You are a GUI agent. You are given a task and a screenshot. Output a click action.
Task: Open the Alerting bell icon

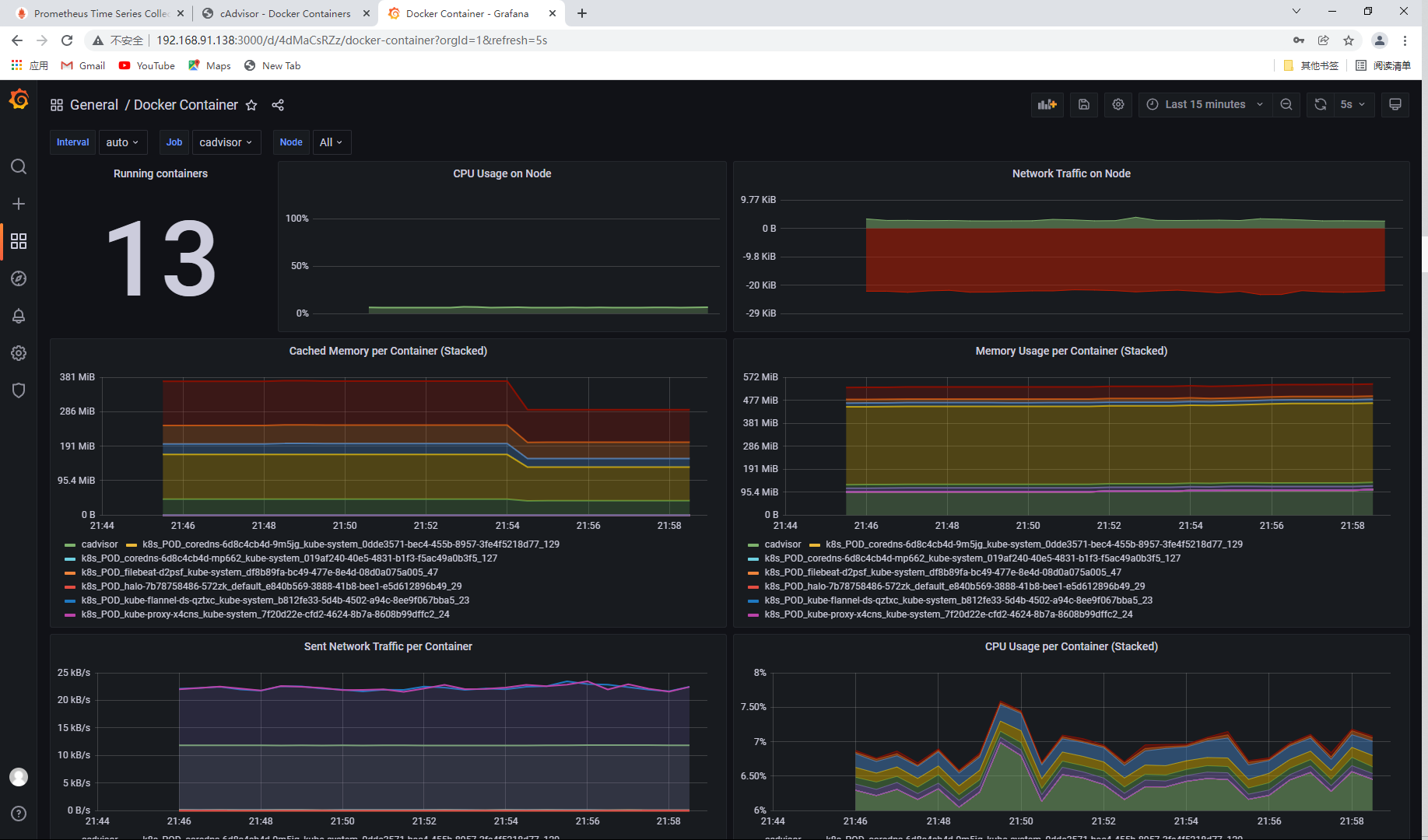(x=19, y=316)
